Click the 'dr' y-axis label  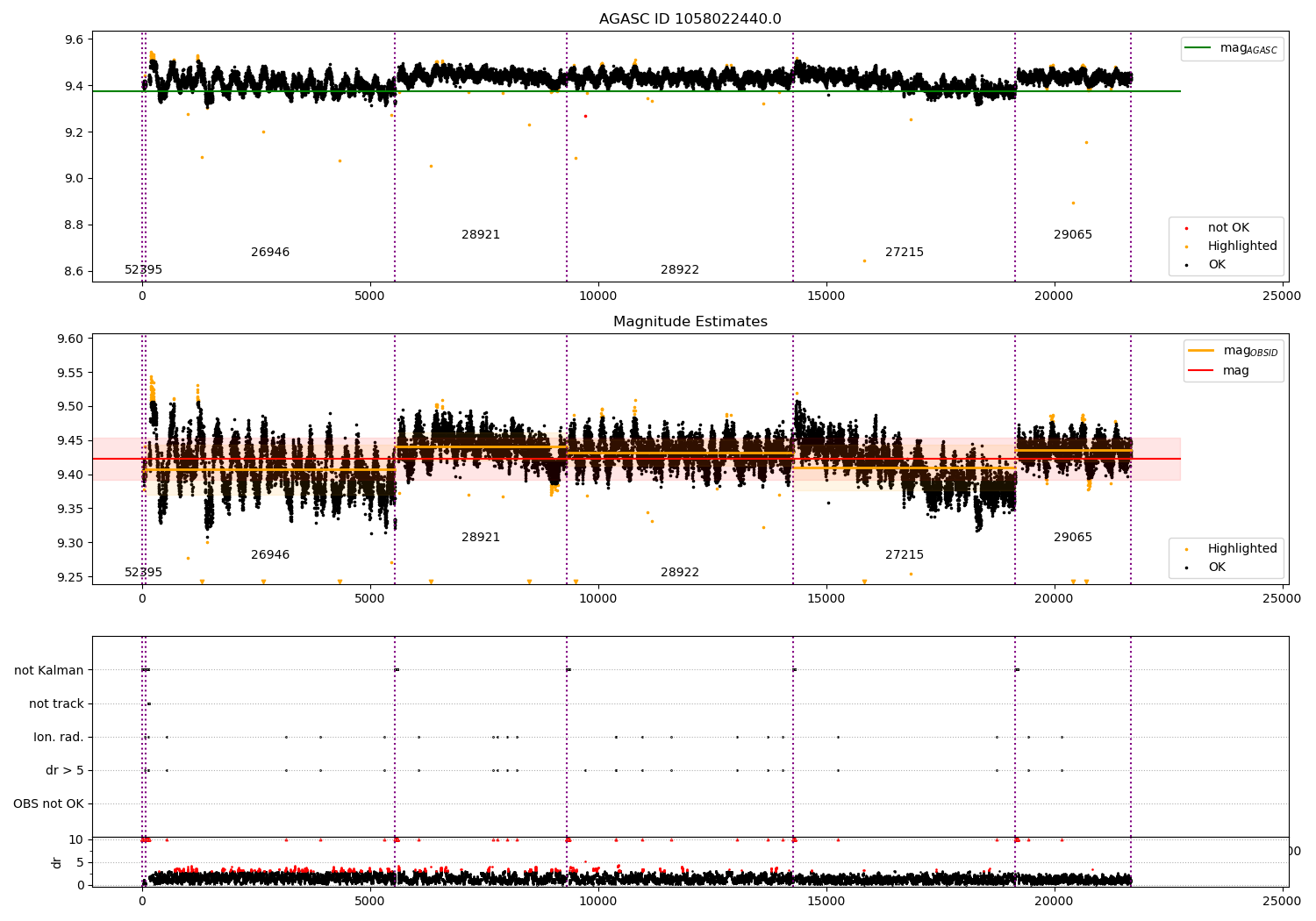pos(57,862)
